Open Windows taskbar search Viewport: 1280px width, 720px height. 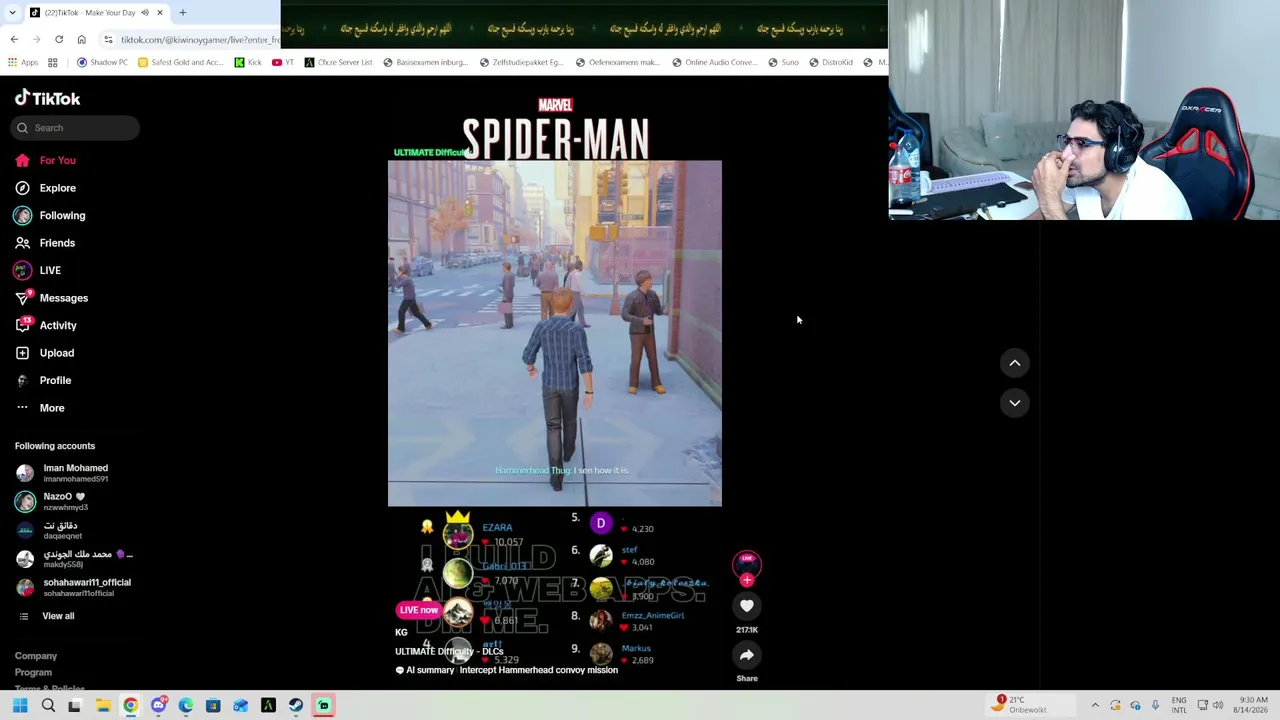point(48,706)
